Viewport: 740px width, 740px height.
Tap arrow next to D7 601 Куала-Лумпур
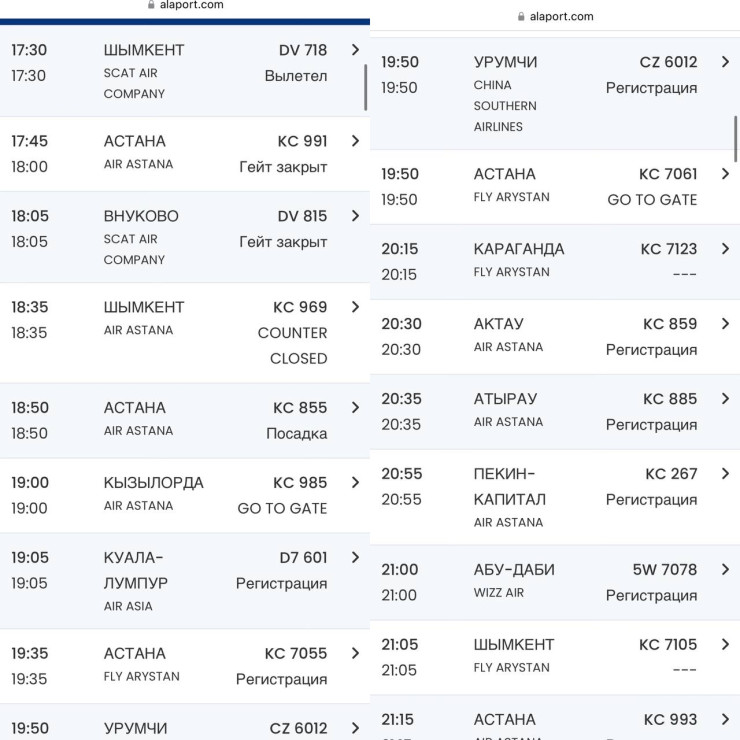click(x=355, y=558)
